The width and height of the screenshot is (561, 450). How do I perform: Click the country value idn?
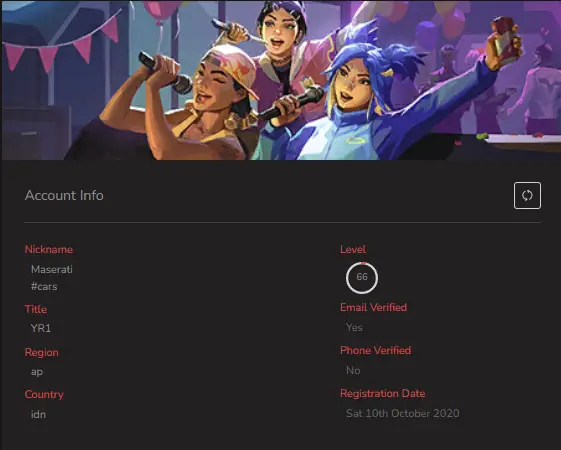pos(38,414)
